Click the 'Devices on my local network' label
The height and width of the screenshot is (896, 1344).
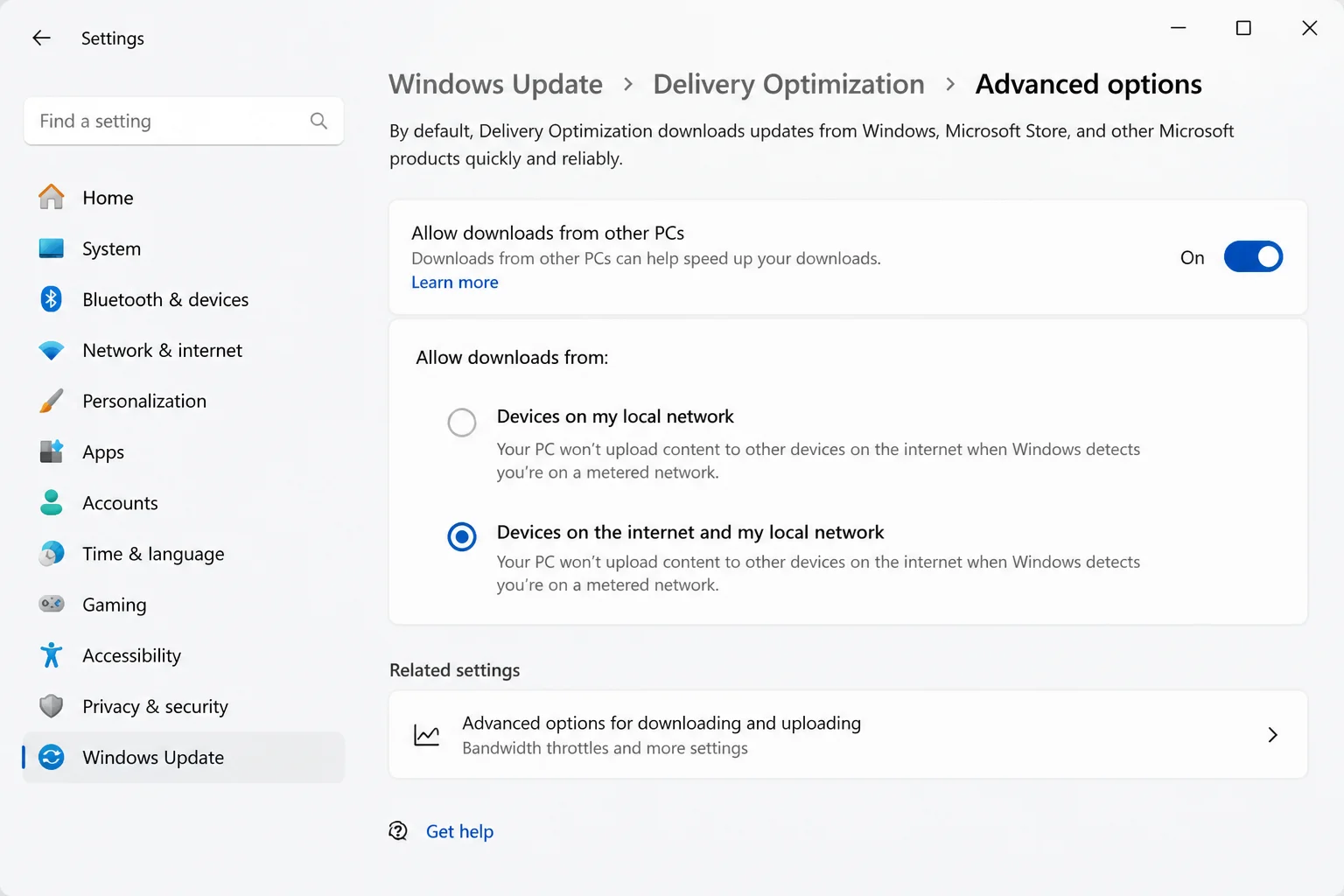pos(615,416)
